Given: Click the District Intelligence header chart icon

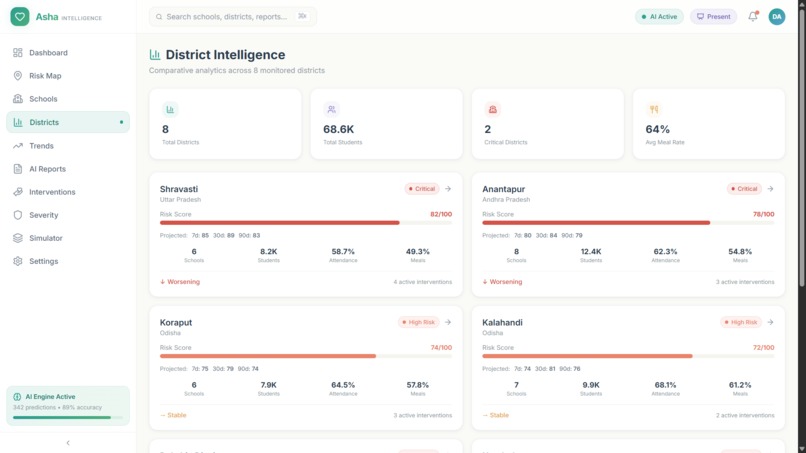Looking at the screenshot, I should click(155, 54).
